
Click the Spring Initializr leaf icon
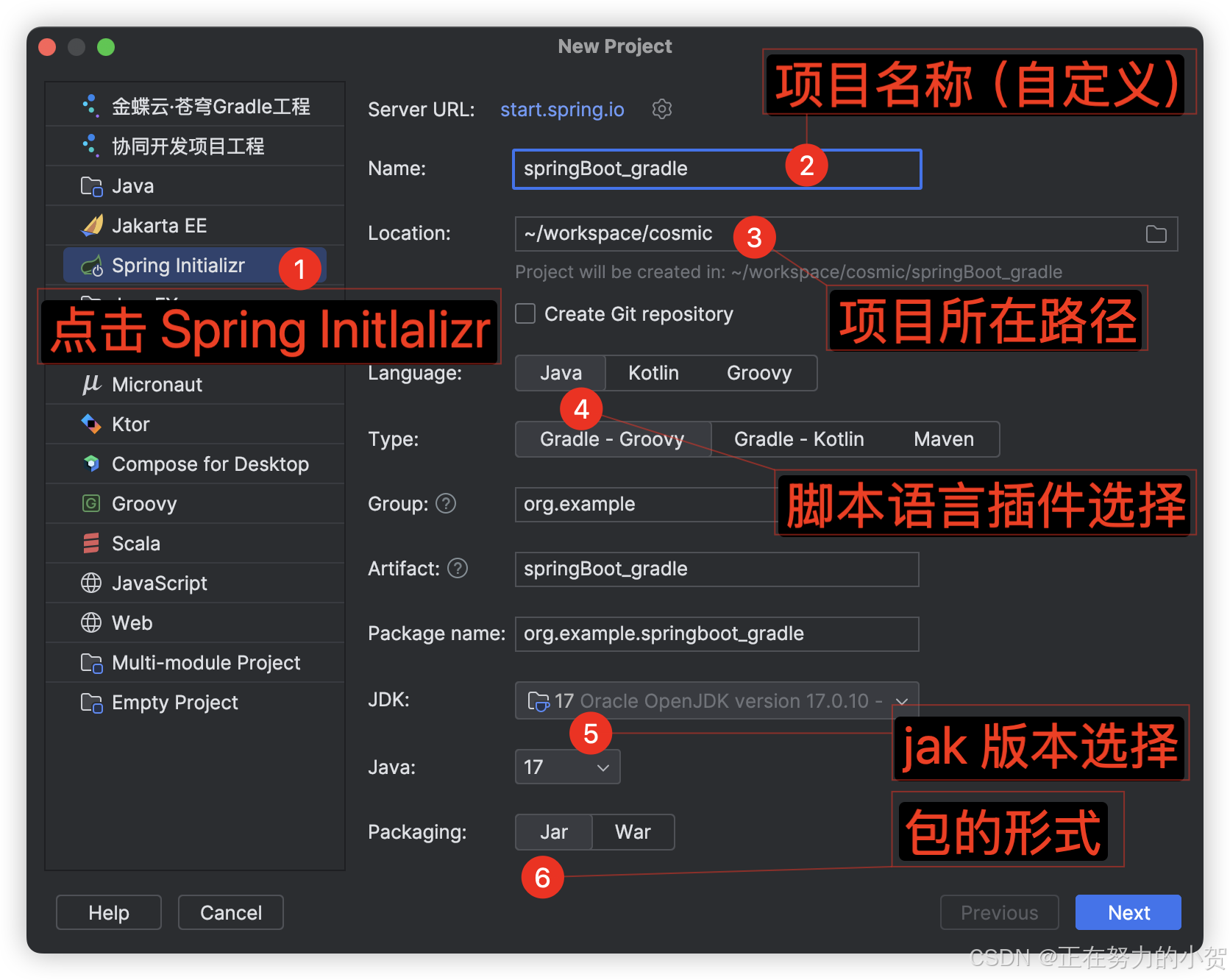click(x=91, y=266)
